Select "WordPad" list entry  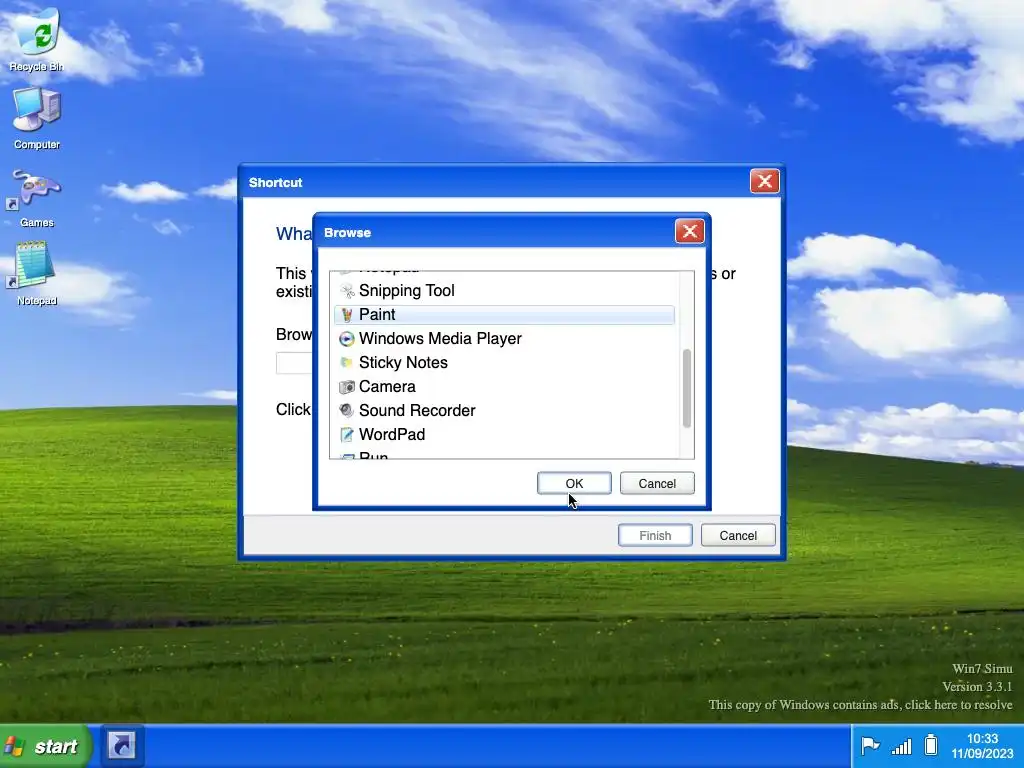504,434
